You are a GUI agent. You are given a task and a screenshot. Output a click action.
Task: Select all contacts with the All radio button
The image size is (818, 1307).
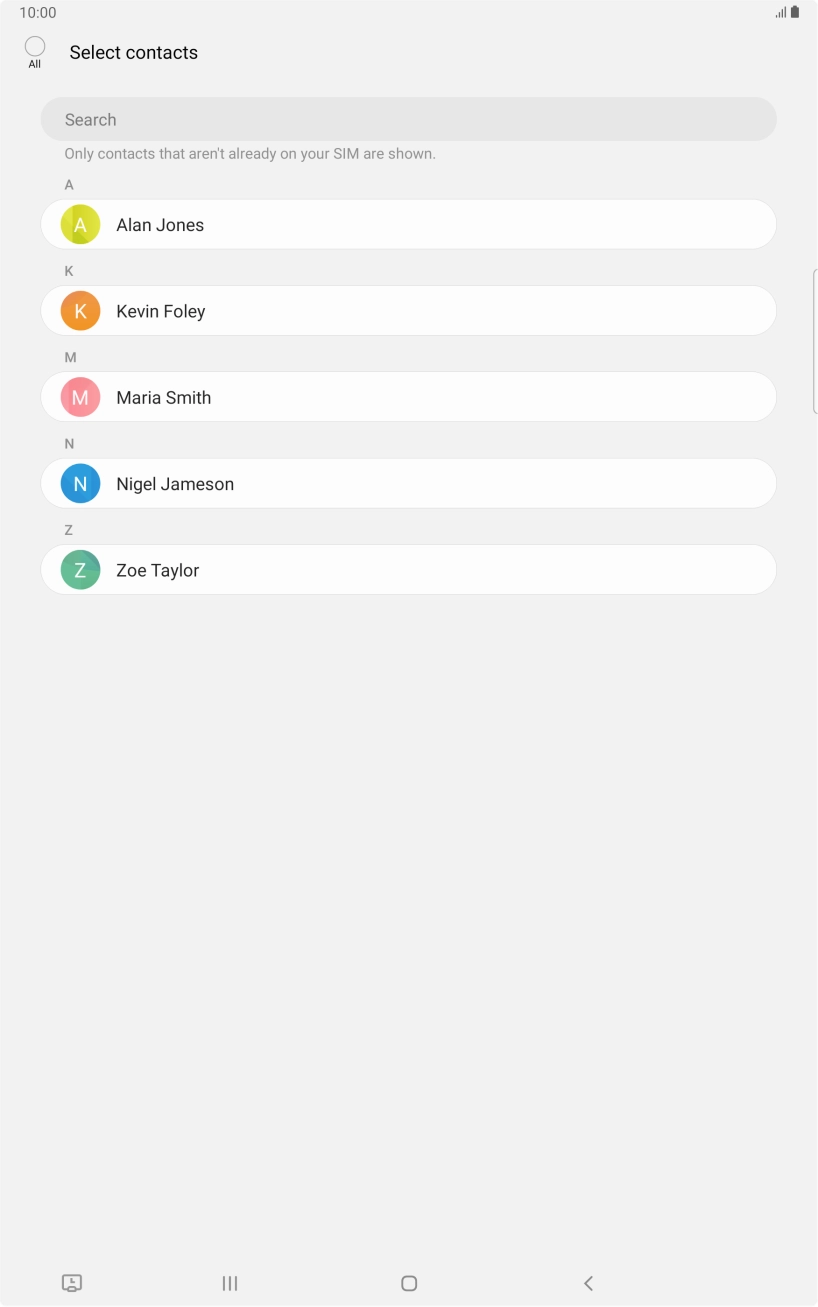(35, 47)
